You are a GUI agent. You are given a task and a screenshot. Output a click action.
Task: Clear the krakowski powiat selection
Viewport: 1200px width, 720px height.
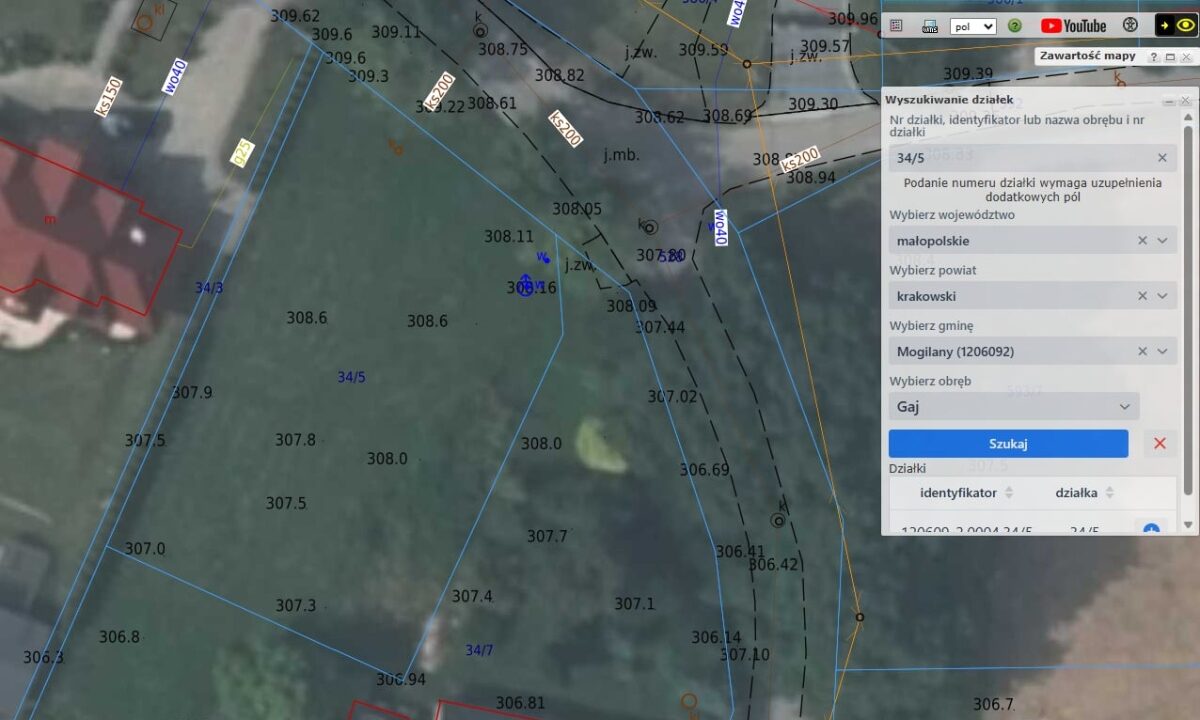point(1143,296)
